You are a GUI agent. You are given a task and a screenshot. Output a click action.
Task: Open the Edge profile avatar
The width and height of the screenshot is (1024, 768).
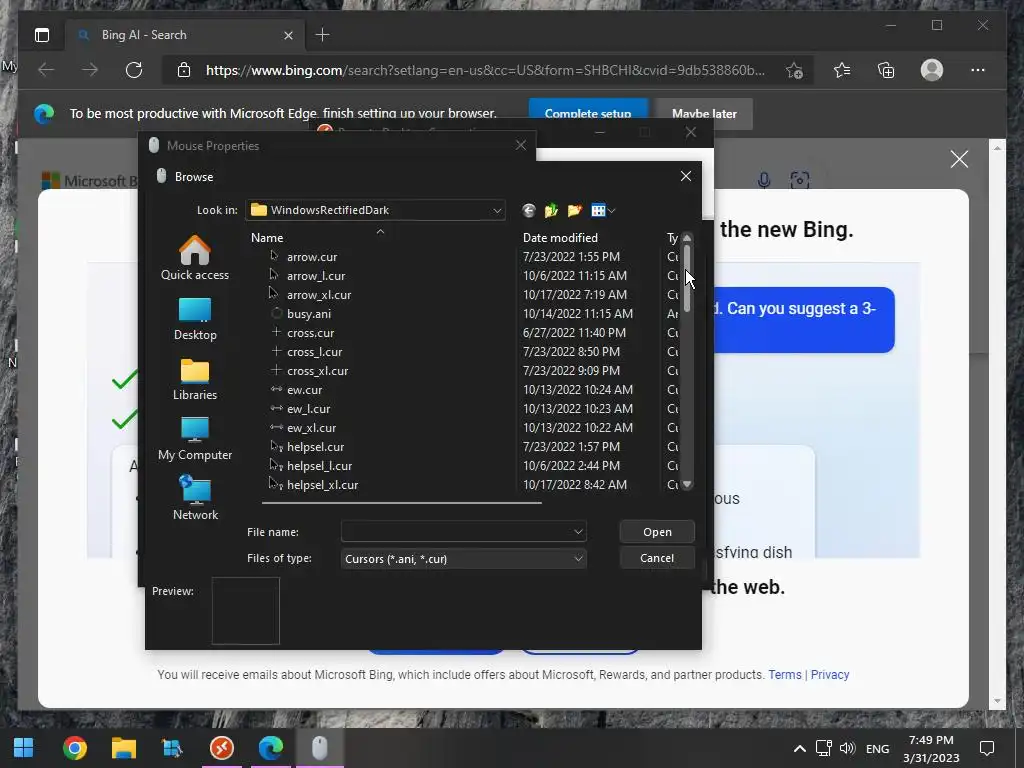[x=932, y=70]
